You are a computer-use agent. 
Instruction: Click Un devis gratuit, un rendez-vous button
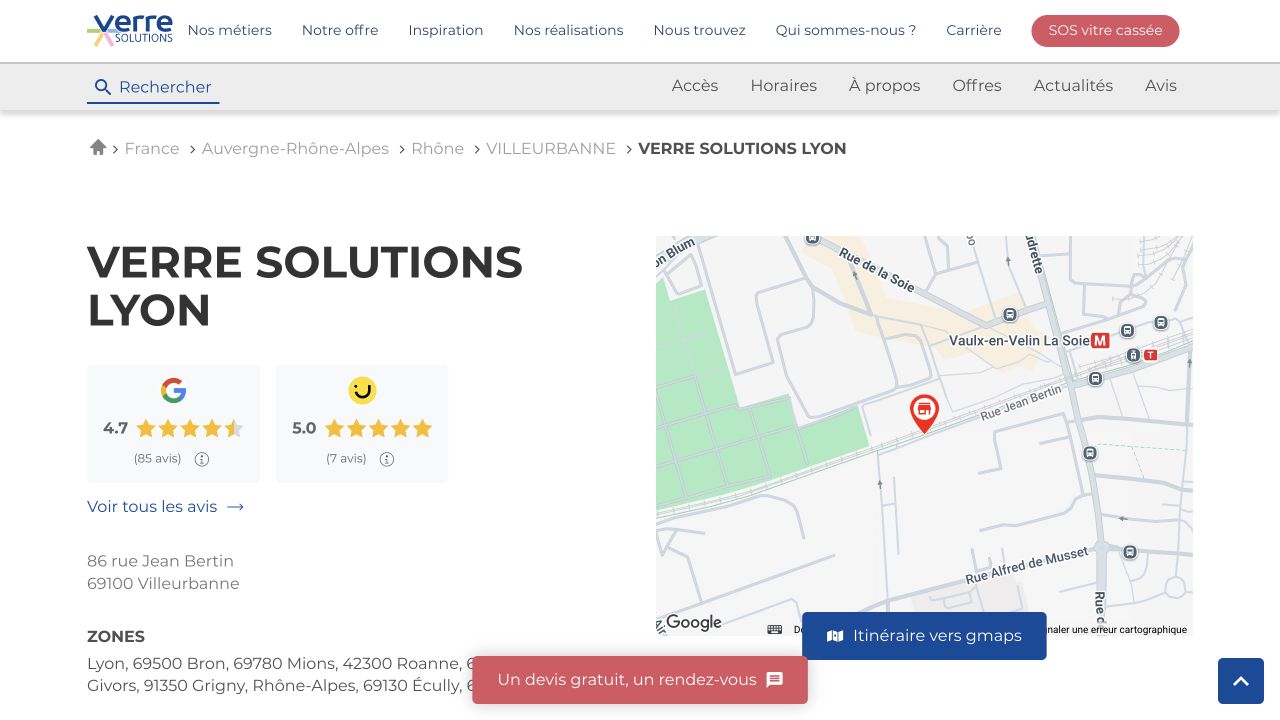click(640, 680)
